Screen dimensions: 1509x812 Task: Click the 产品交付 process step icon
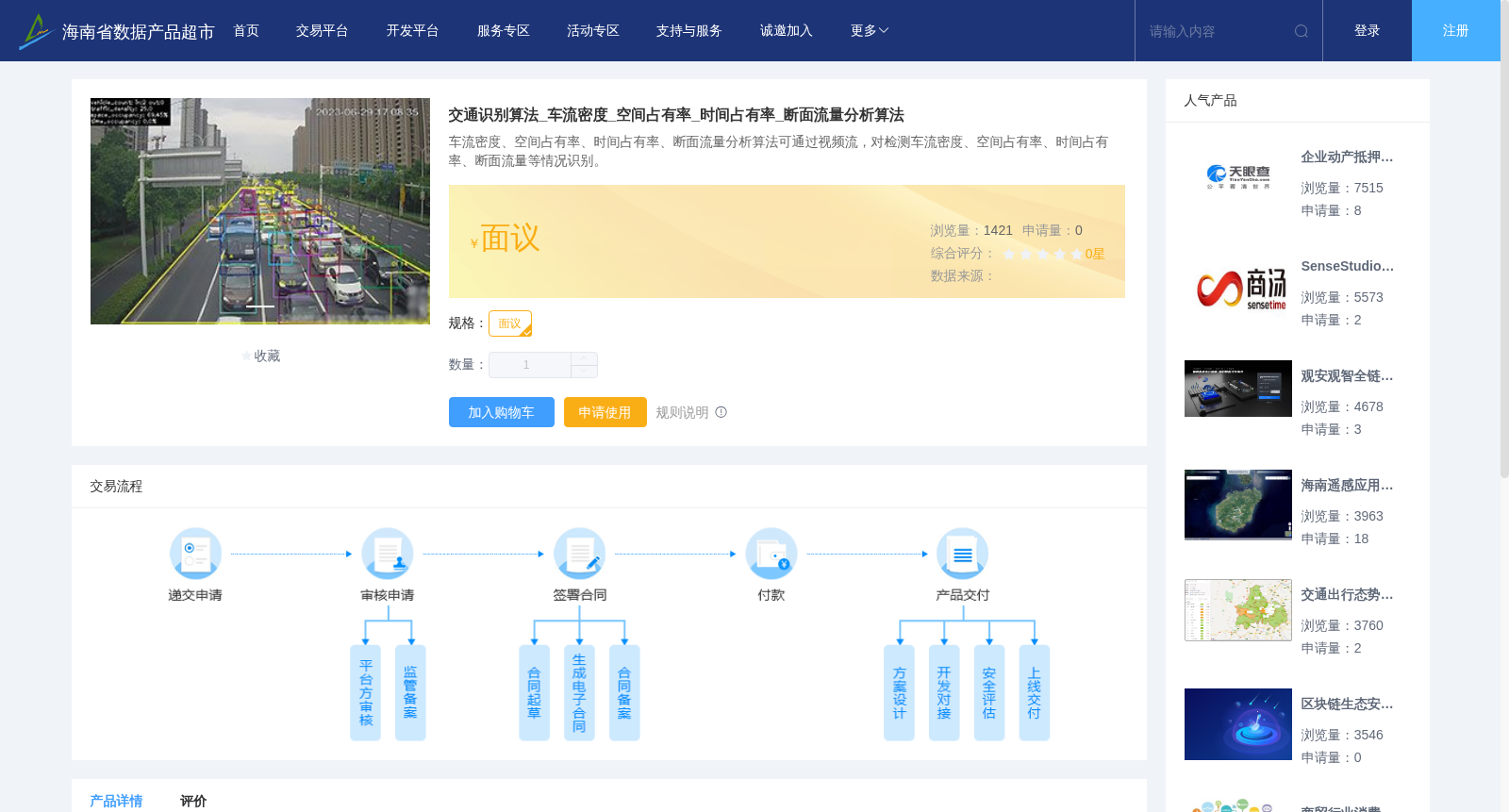pos(963,554)
